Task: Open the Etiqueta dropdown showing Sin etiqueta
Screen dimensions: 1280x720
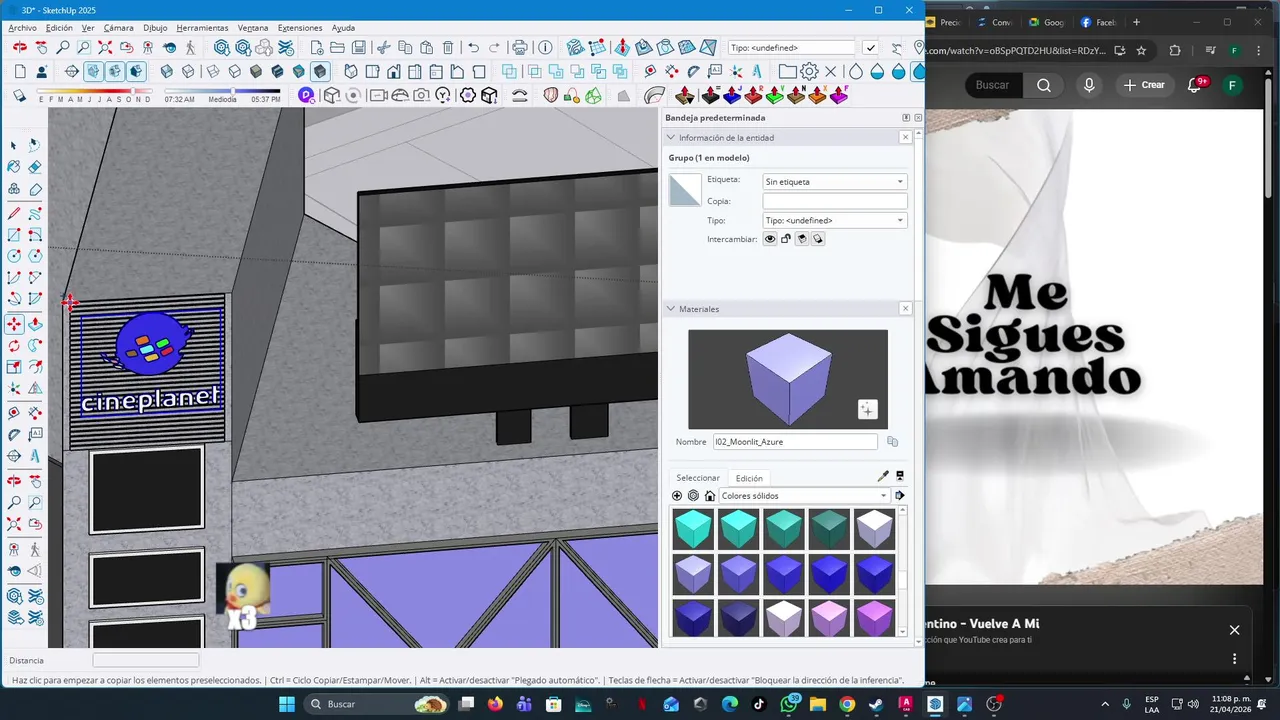Action: point(835,182)
